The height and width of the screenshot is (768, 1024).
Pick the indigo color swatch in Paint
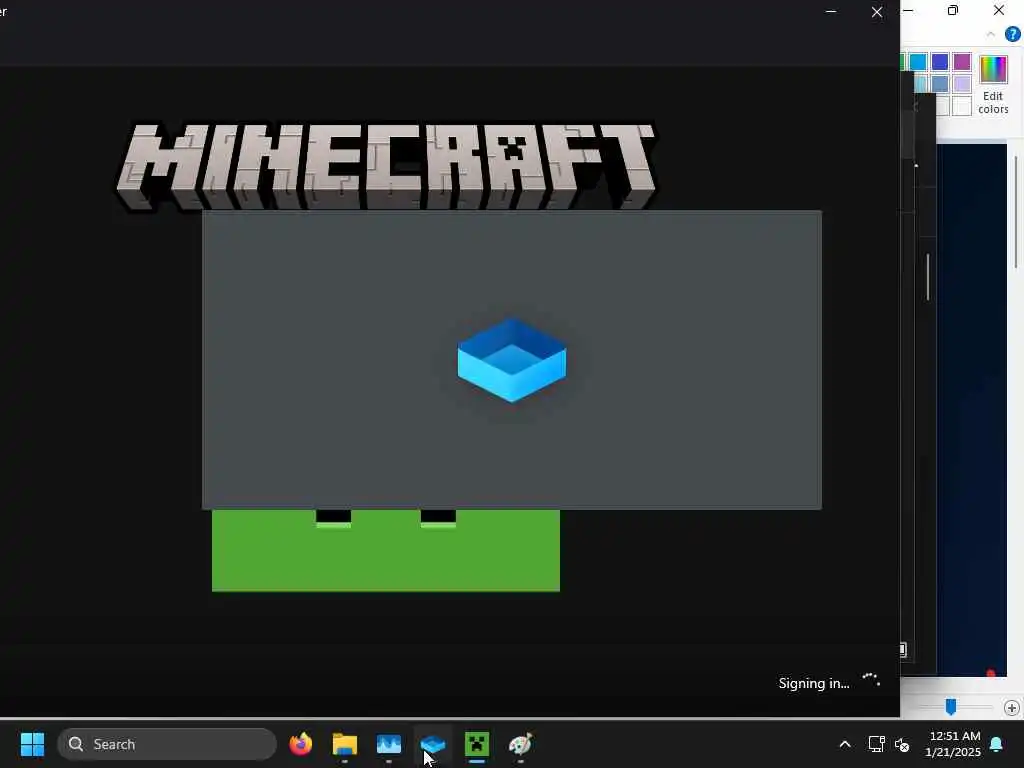(x=940, y=62)
